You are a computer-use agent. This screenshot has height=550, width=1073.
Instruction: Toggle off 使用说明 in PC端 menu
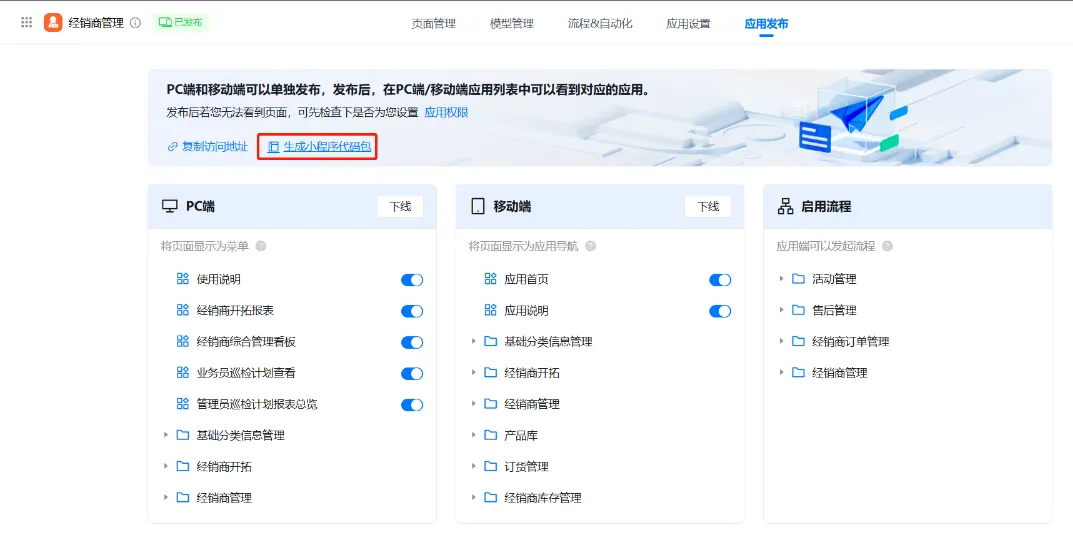[412, 280]
